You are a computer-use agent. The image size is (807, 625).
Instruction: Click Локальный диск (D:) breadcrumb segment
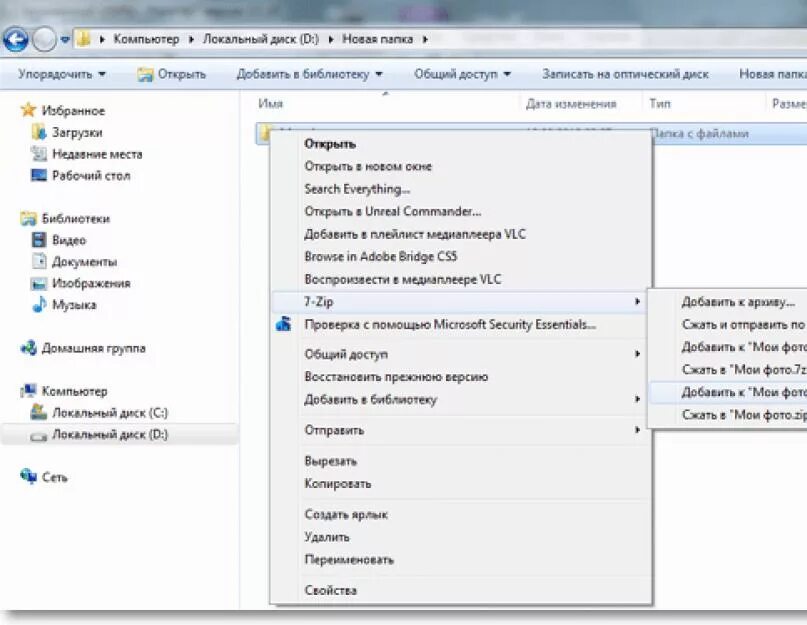260,39
